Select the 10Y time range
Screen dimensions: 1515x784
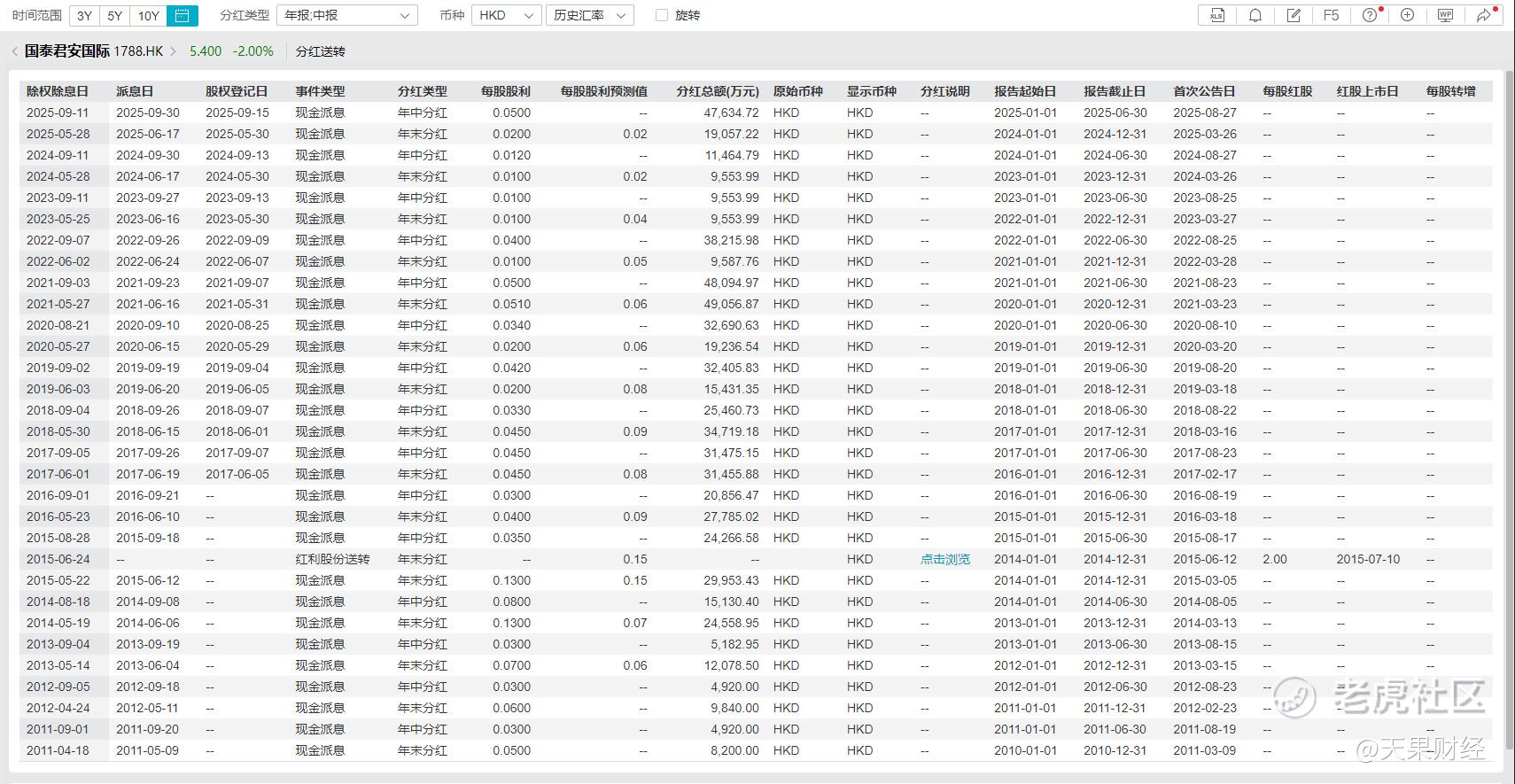pos(149,15)
